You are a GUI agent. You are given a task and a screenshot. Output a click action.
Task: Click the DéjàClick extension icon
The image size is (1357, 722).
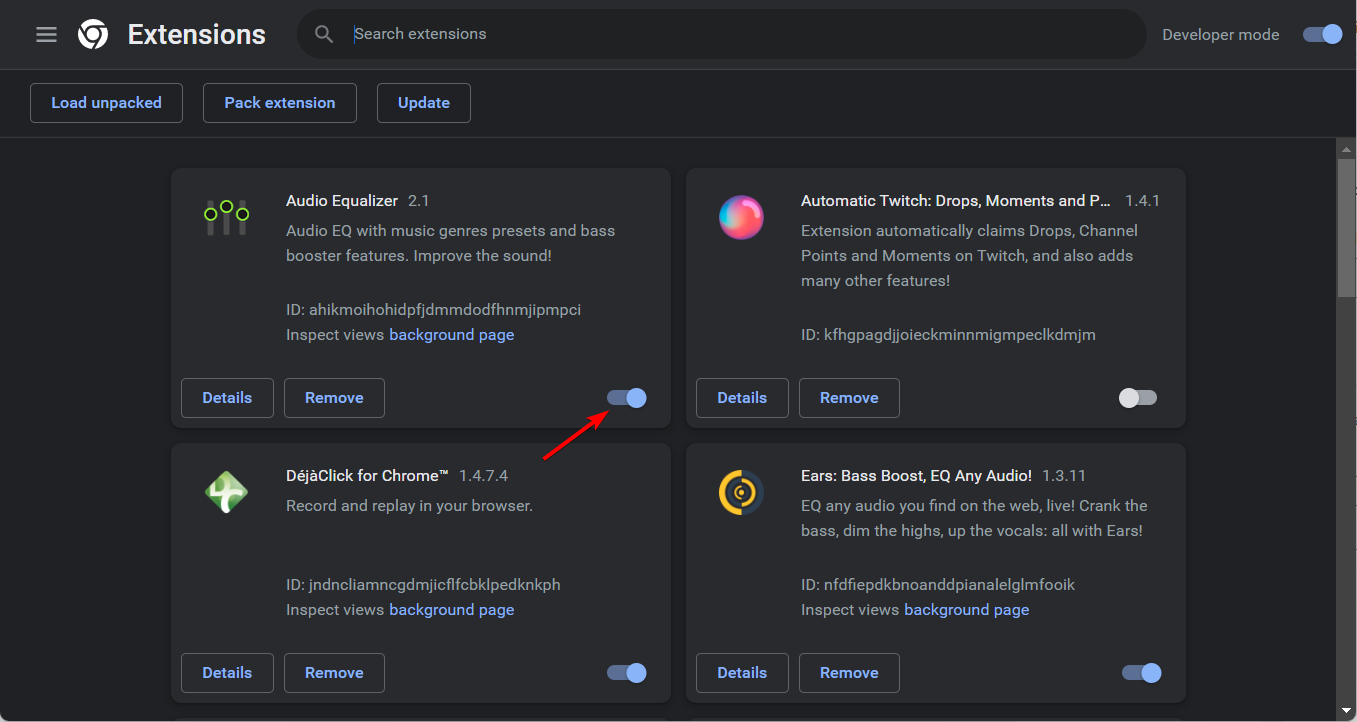point(226,492)
